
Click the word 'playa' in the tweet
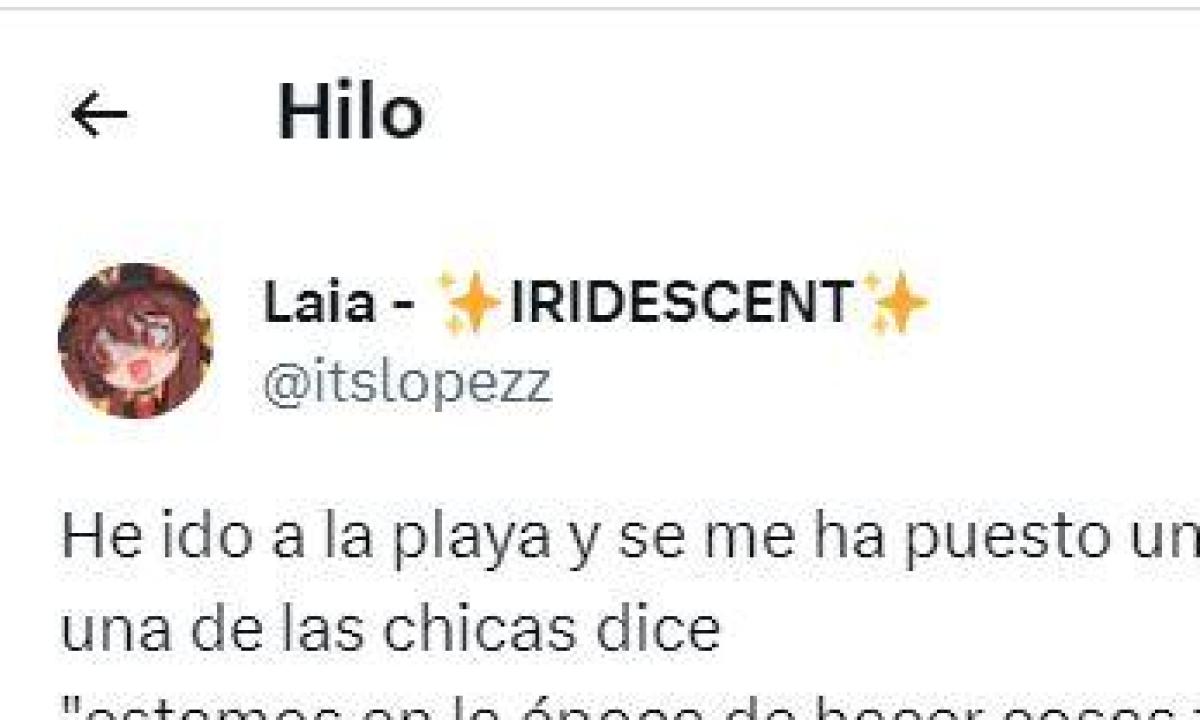(476, 541)
